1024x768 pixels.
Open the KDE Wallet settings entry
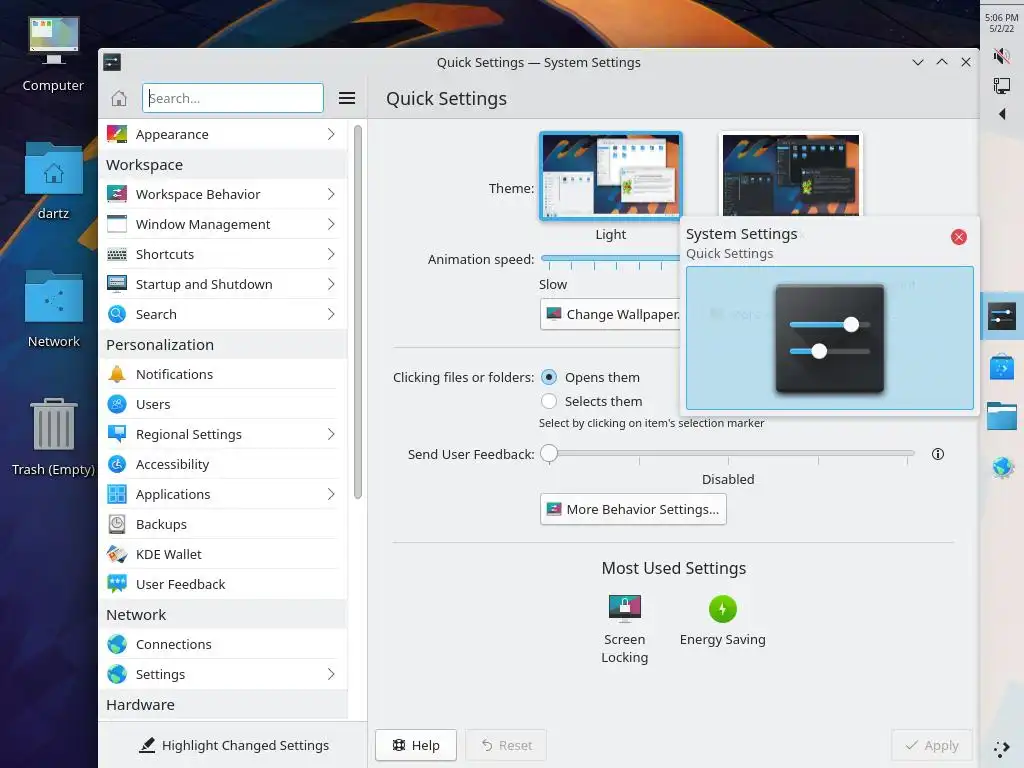point(223,554)
